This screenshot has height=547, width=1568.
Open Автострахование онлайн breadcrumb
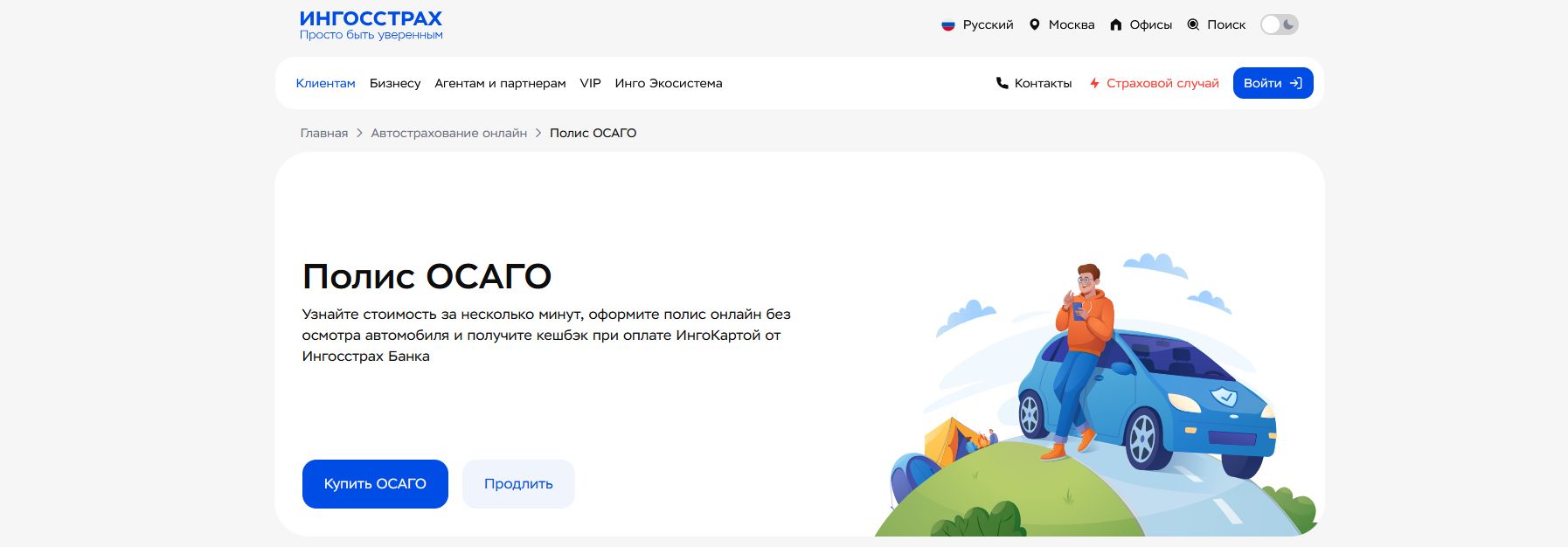449,133
